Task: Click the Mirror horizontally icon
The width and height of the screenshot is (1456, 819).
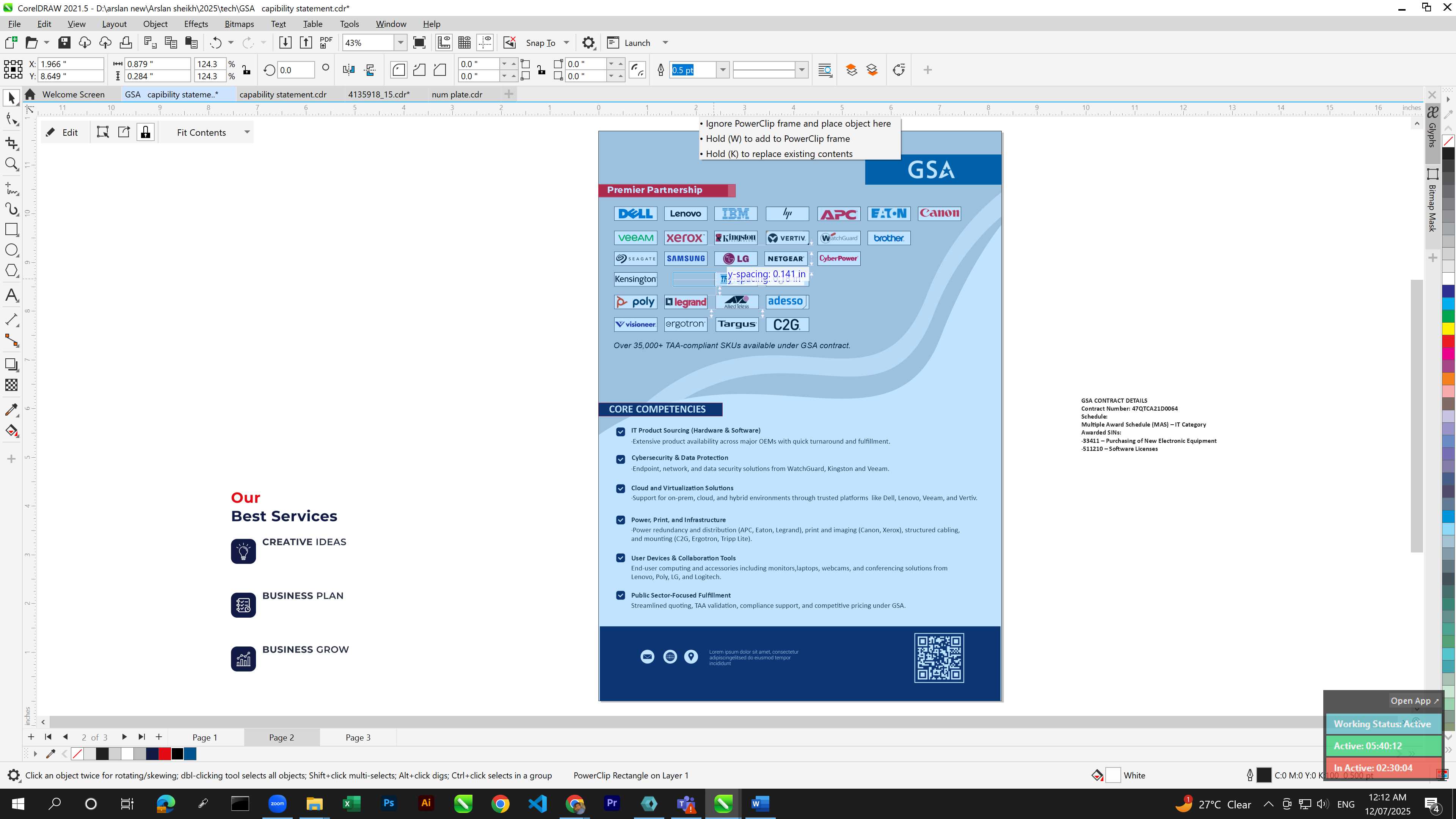Action: coord(349,70)
